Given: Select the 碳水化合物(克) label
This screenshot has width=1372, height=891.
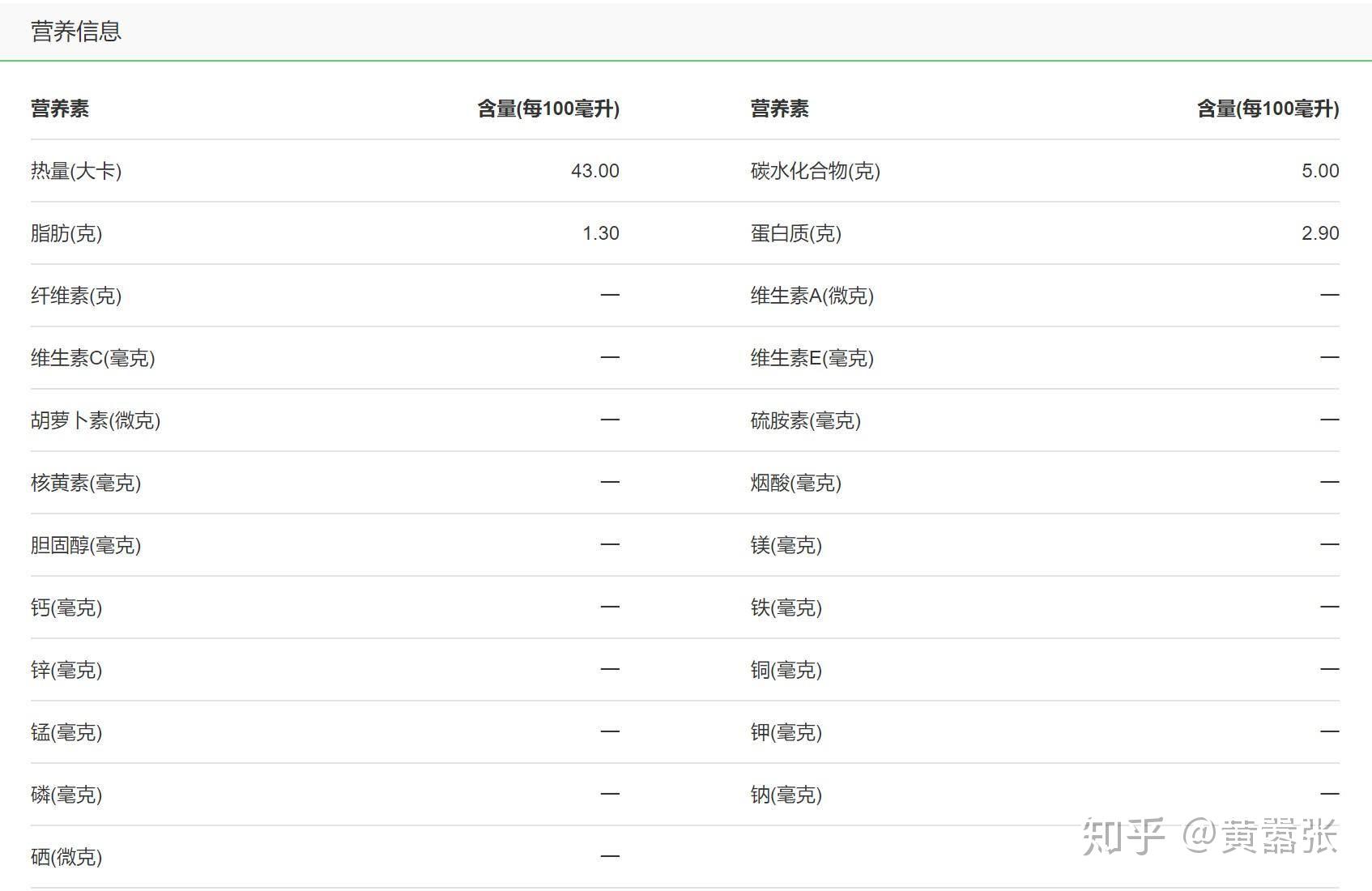Looking at the screenshot, I should 815,171.
